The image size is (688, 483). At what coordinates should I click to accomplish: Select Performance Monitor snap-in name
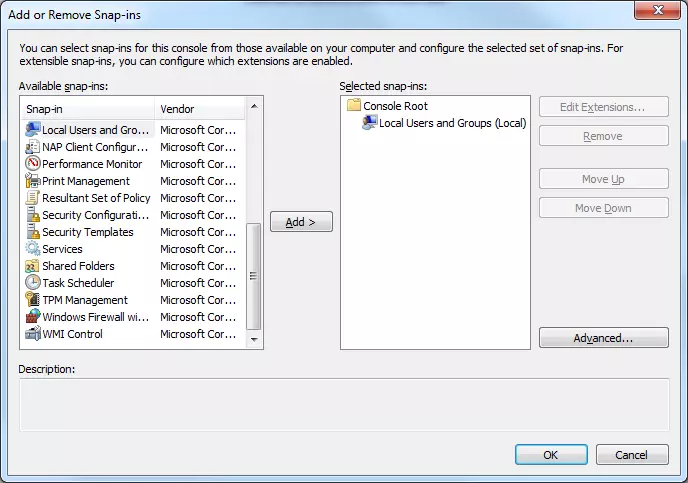92,164
